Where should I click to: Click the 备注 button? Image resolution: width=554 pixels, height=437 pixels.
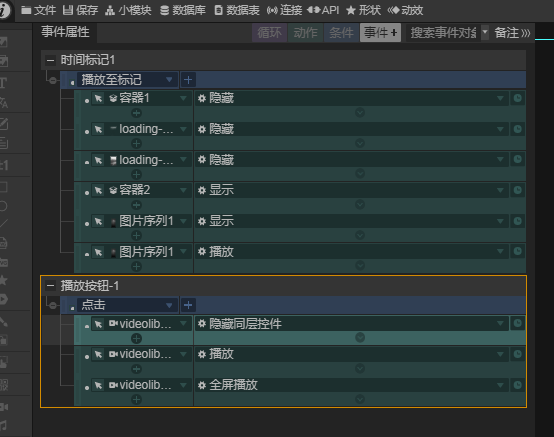(512, 33)
